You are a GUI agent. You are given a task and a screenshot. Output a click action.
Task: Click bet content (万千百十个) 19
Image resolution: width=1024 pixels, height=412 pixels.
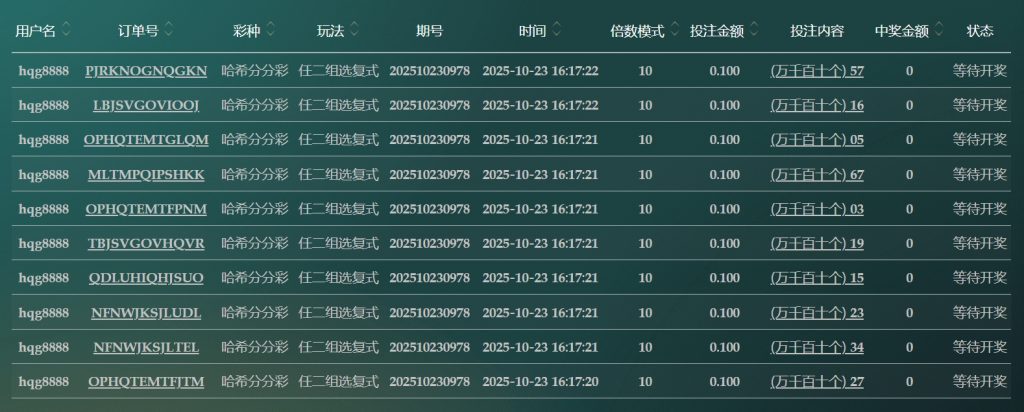[x=817, y=244]
